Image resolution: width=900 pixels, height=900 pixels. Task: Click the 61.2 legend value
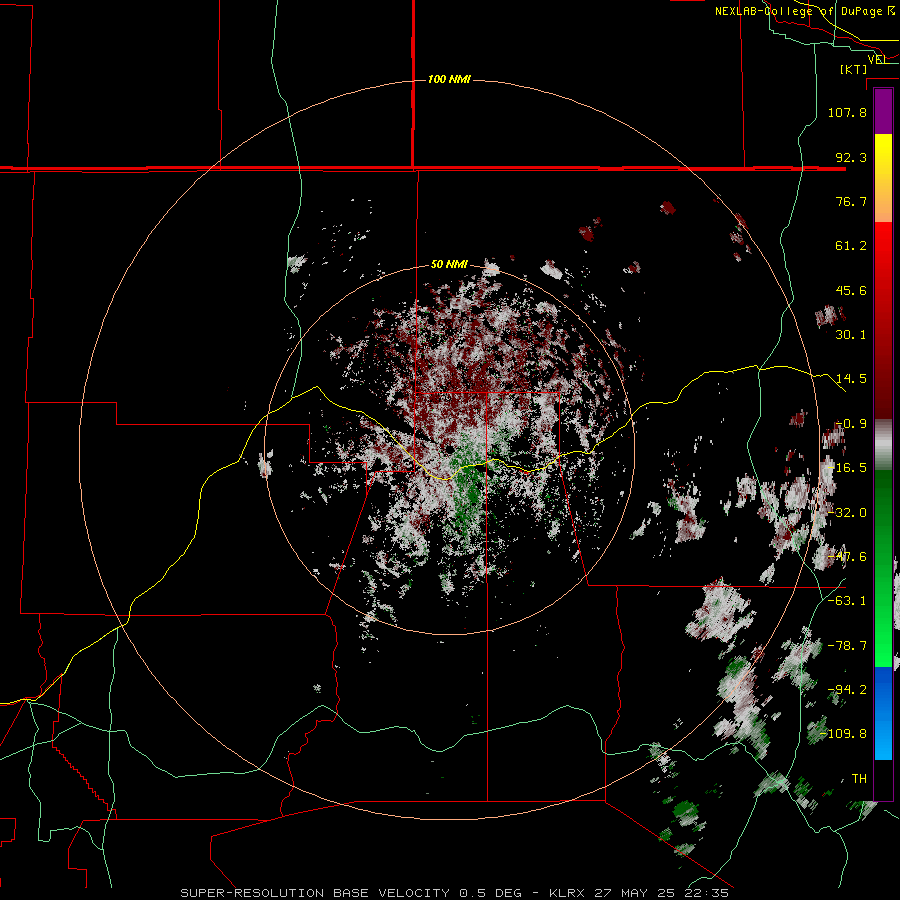pos(851,246)
